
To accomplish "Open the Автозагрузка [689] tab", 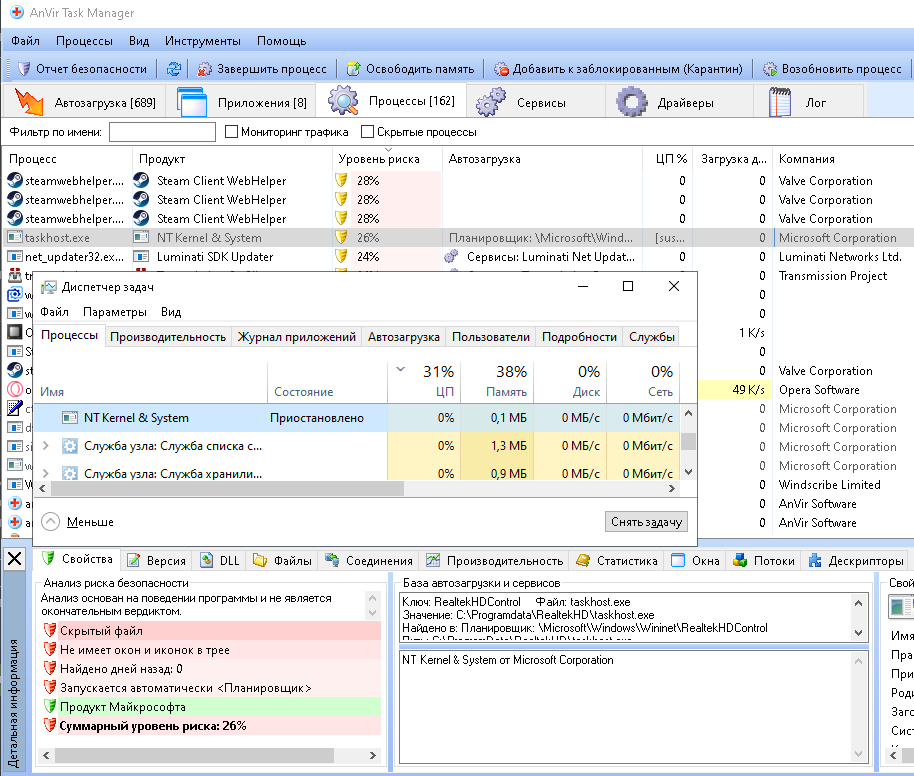I will click(x=85, y=102).
